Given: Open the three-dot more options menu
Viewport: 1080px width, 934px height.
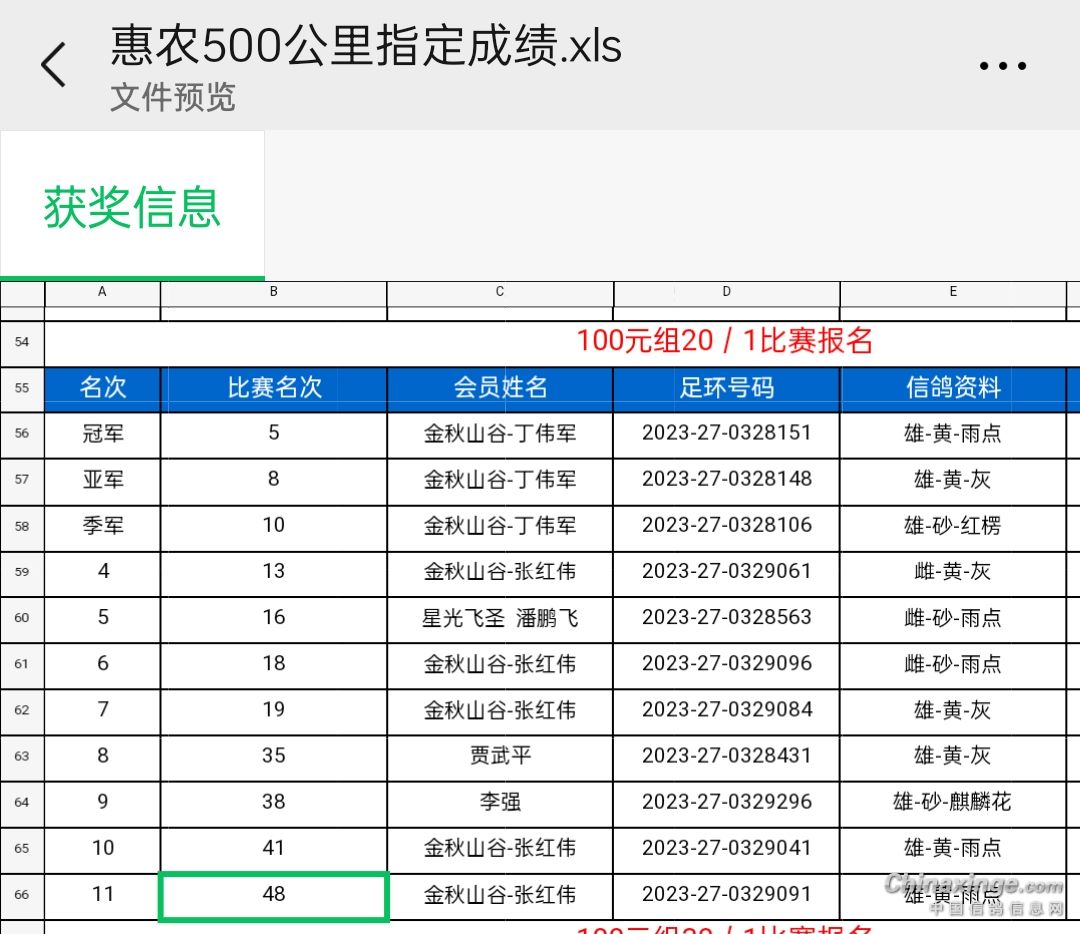Looking at the screenshot, I should tap(1002, 66).
